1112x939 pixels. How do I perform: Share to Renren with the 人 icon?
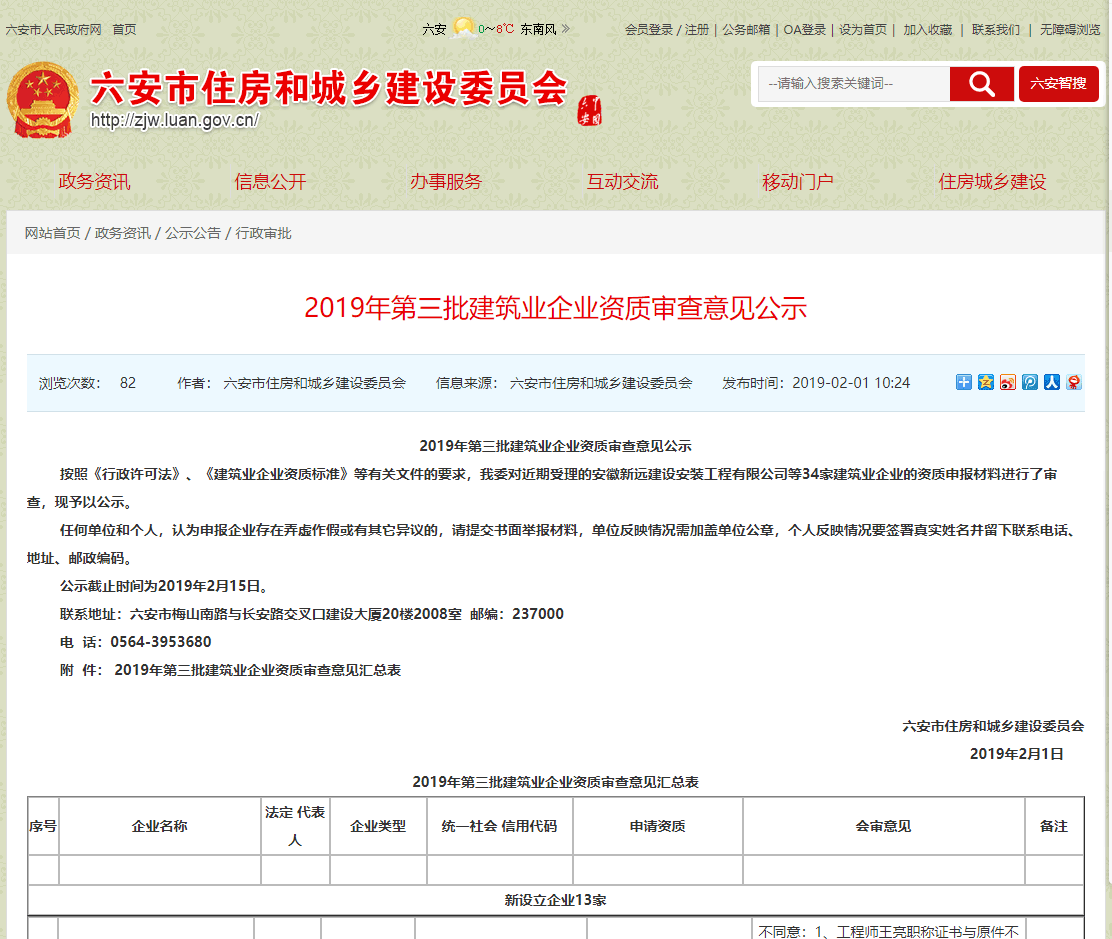(x=1052, y=383)
